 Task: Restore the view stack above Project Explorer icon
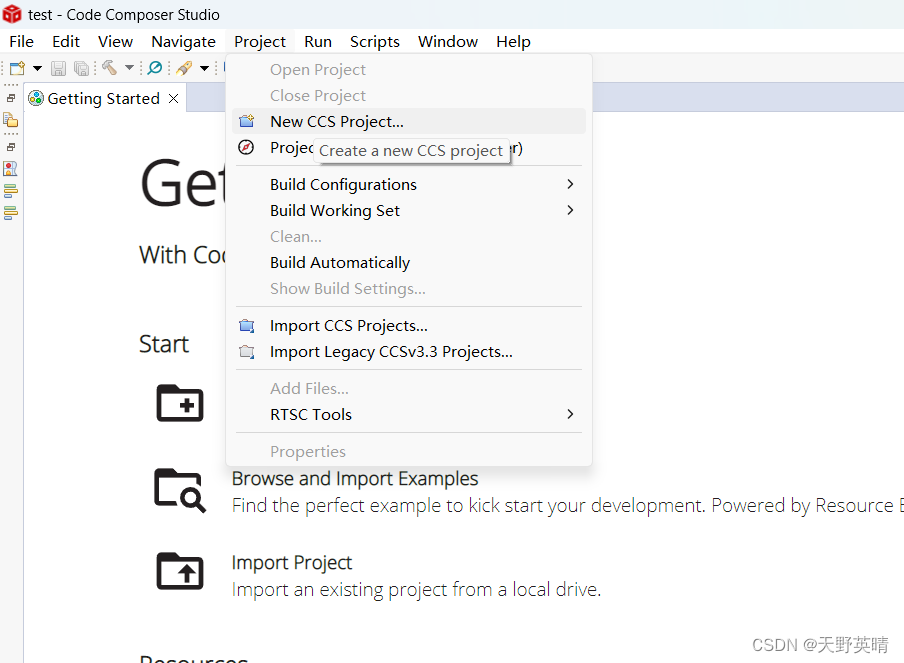click(10, 98)
